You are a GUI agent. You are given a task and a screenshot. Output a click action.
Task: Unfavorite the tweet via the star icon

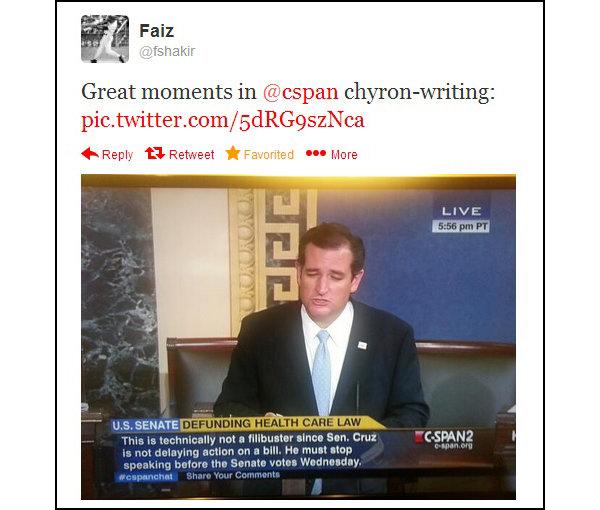pyautogui.click(x=233, y=153)
